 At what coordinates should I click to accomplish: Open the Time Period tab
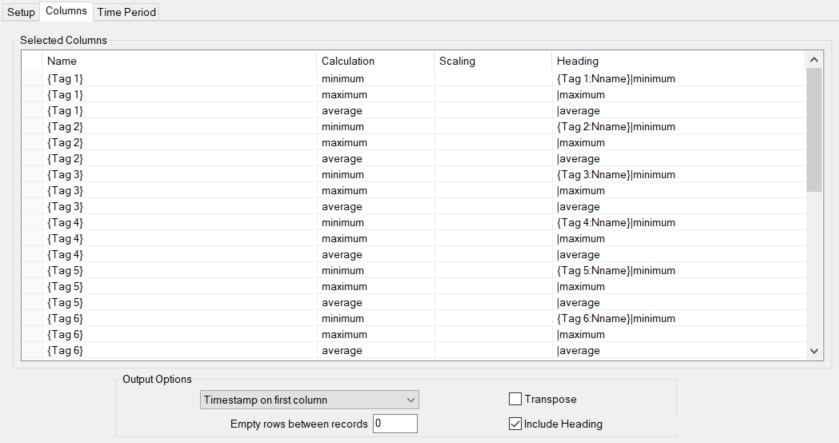pos(126,12)
